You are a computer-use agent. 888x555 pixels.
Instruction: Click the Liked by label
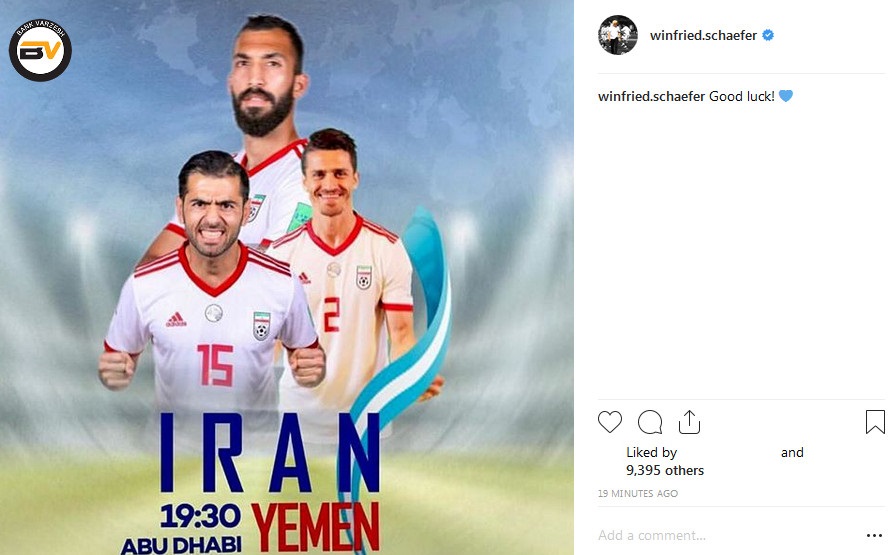(x=651, y=452)
